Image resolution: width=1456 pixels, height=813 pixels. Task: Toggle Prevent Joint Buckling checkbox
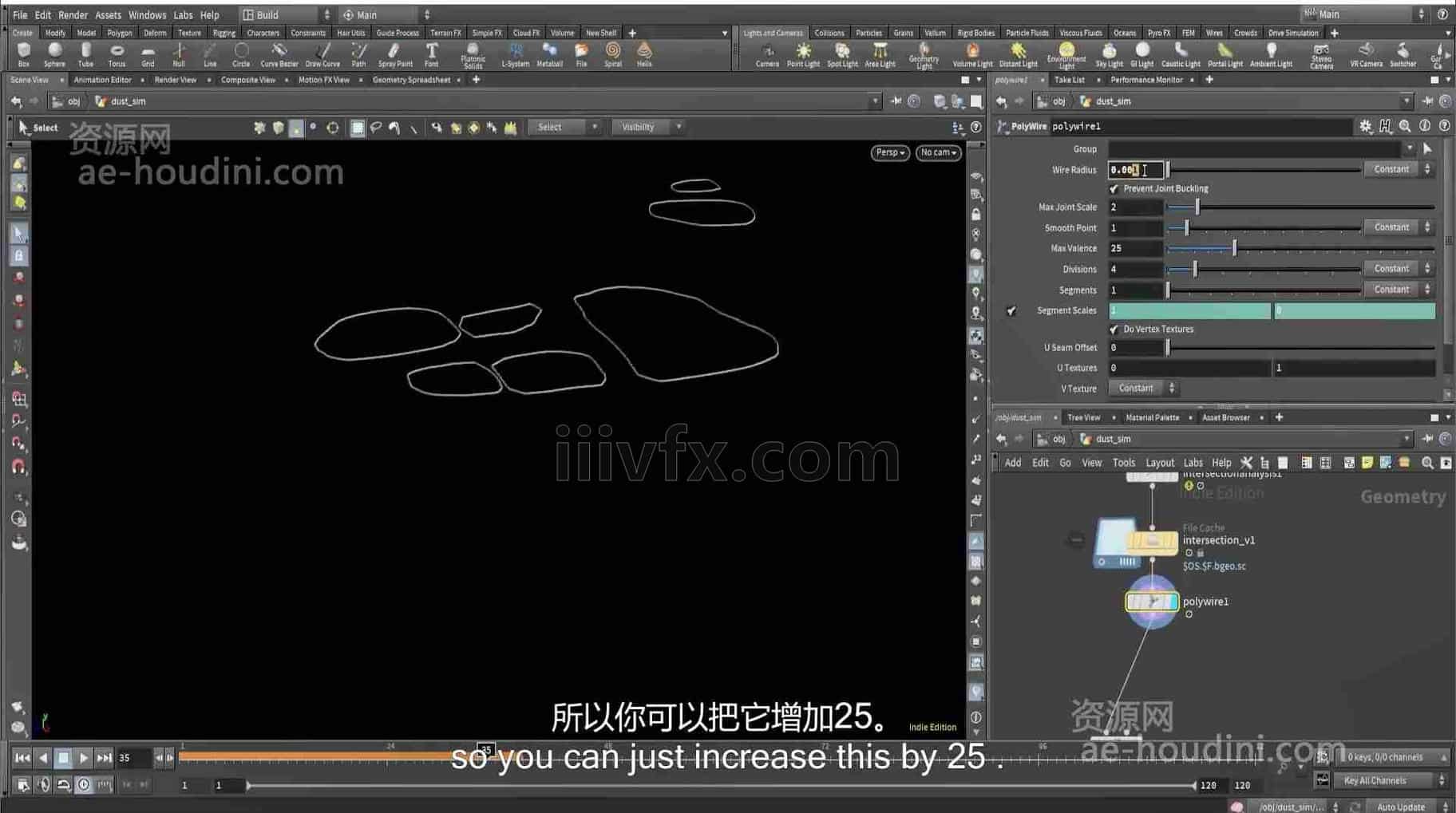point(1114,189)
